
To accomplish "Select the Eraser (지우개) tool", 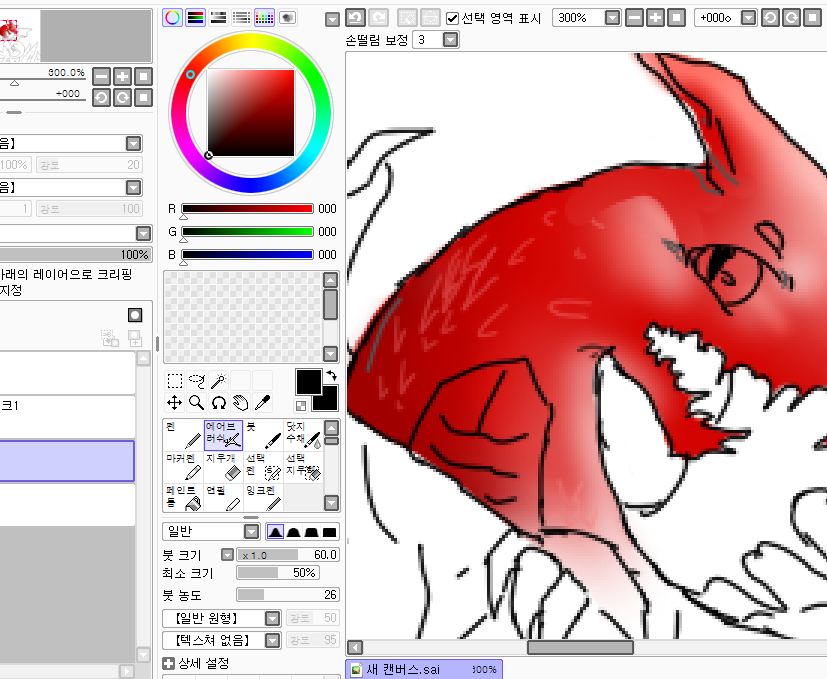I will tap(222, 467).
